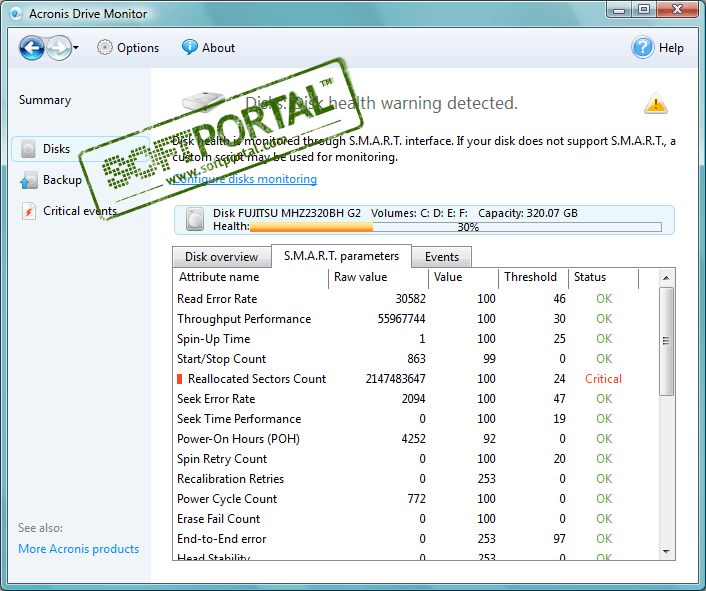Open Critical events in sidebar
This screenshot has width=706, height=591.
[80, 211]
